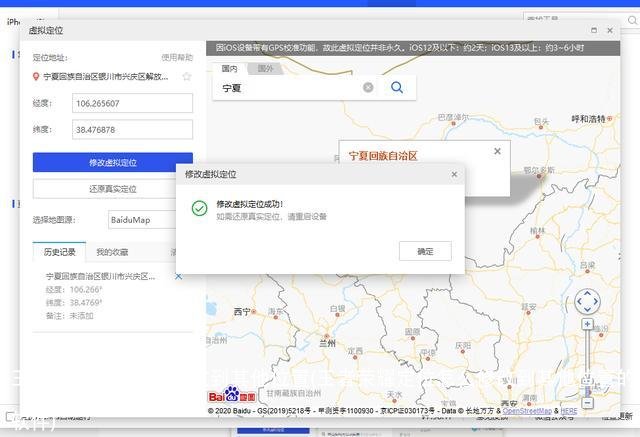
Task: Favorite the current location star icon
Action: click(x=187, y=76)
